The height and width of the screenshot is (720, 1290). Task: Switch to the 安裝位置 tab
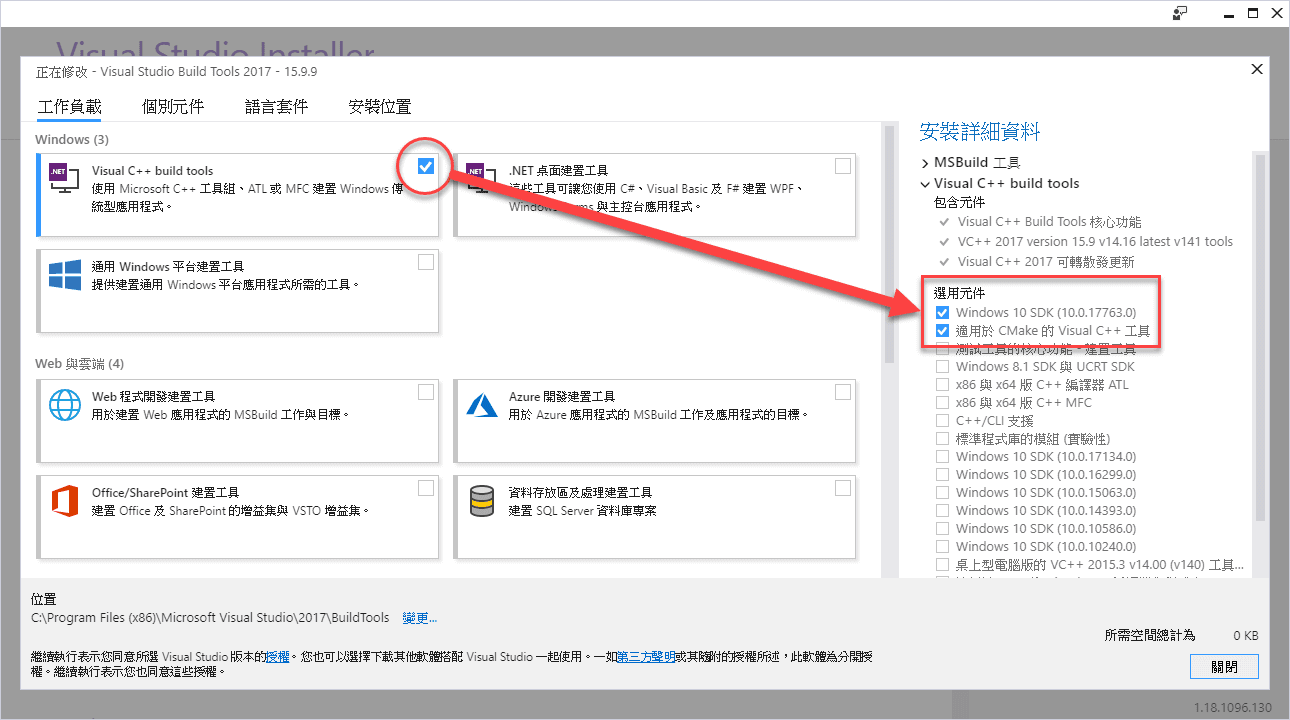[380, 106]
